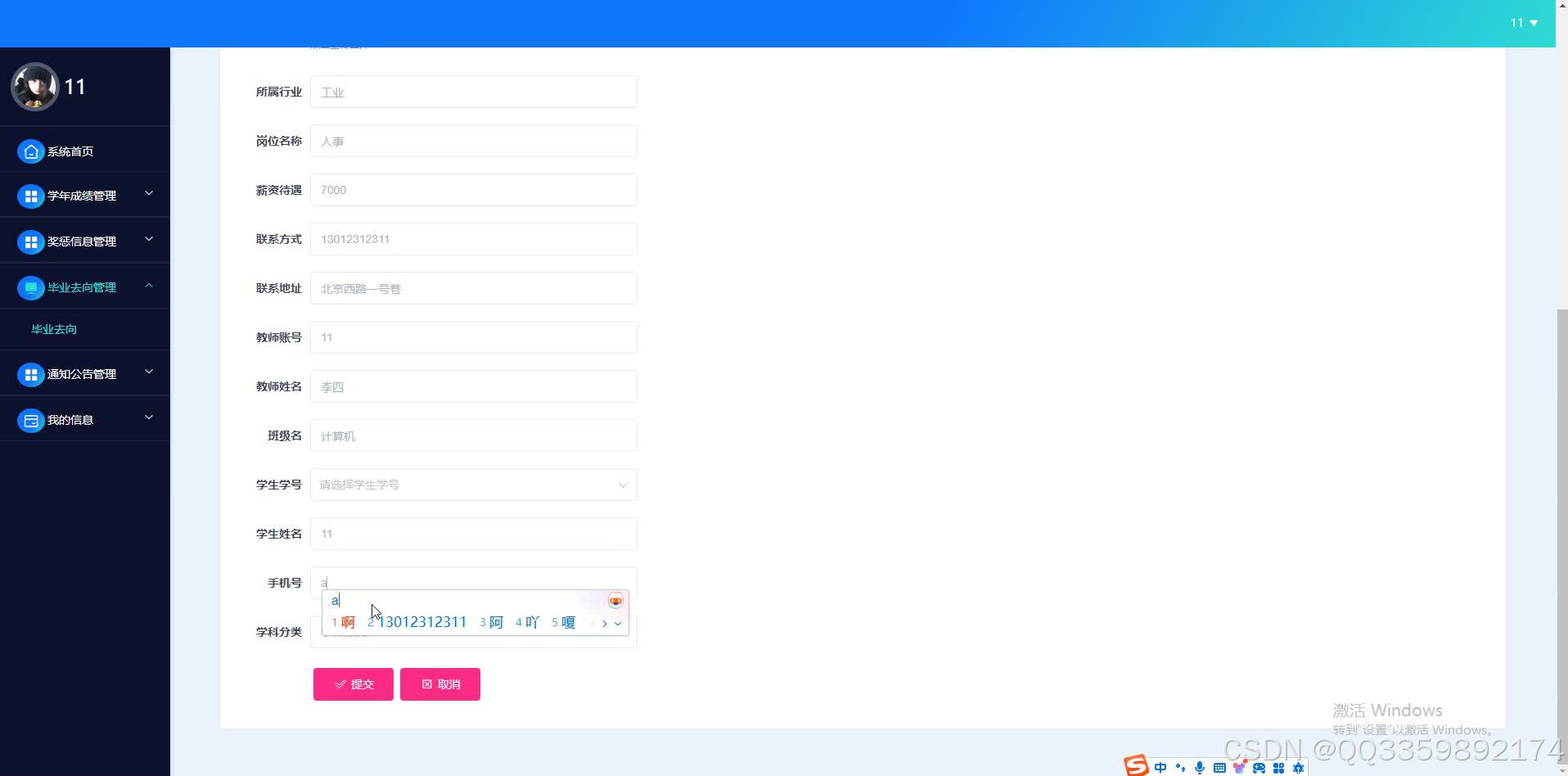Click the 教师姓名 input field
1568x776 pixels.
(x=473, y=386)
